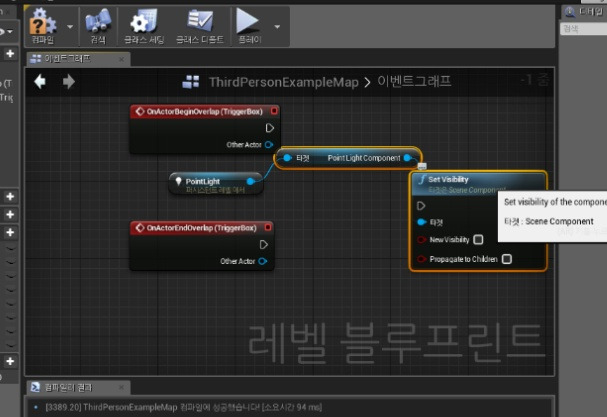
Task: Toggle the New Visibility checkbox
Action: pos(478,240)
